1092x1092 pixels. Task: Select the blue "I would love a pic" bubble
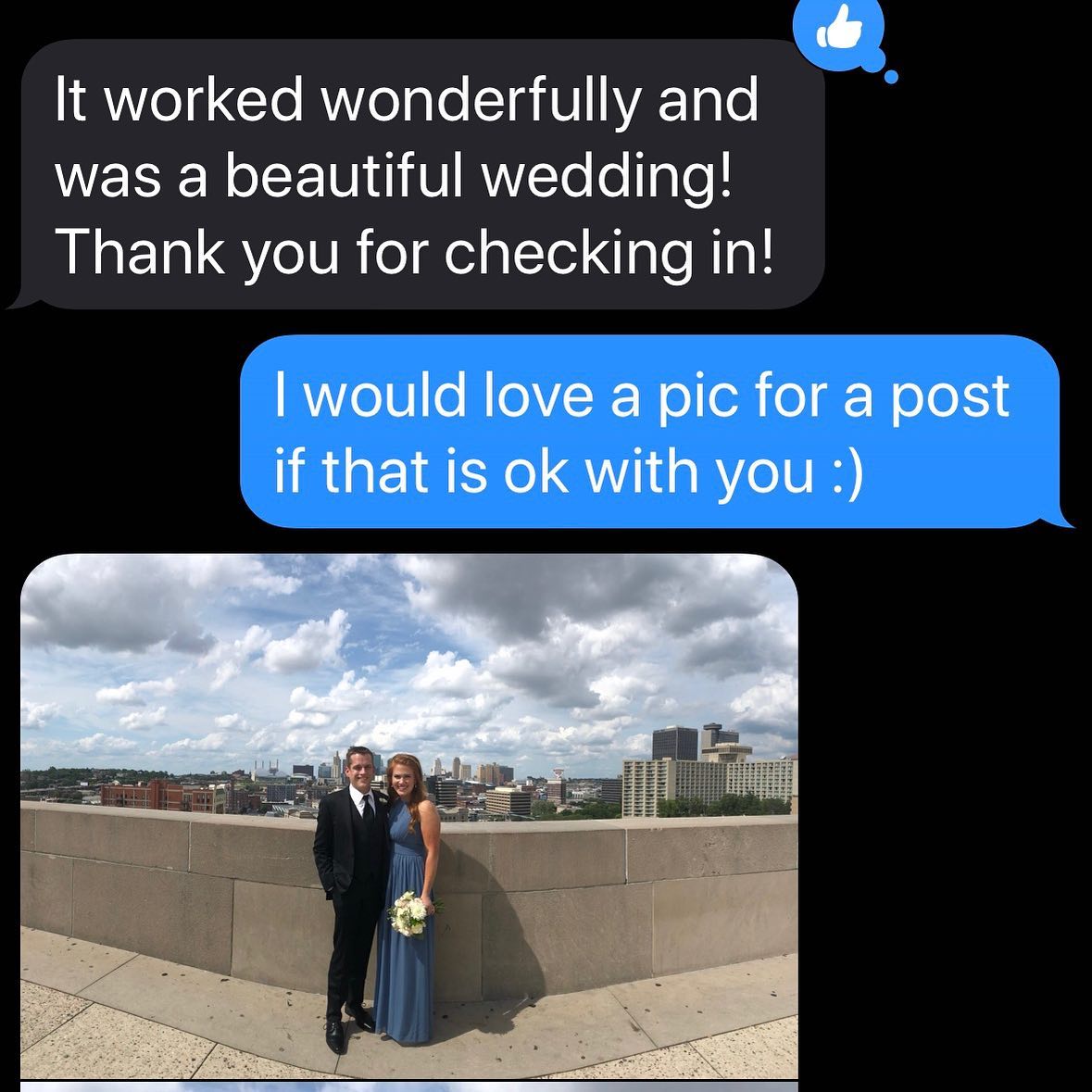click(x=655, y=431)
